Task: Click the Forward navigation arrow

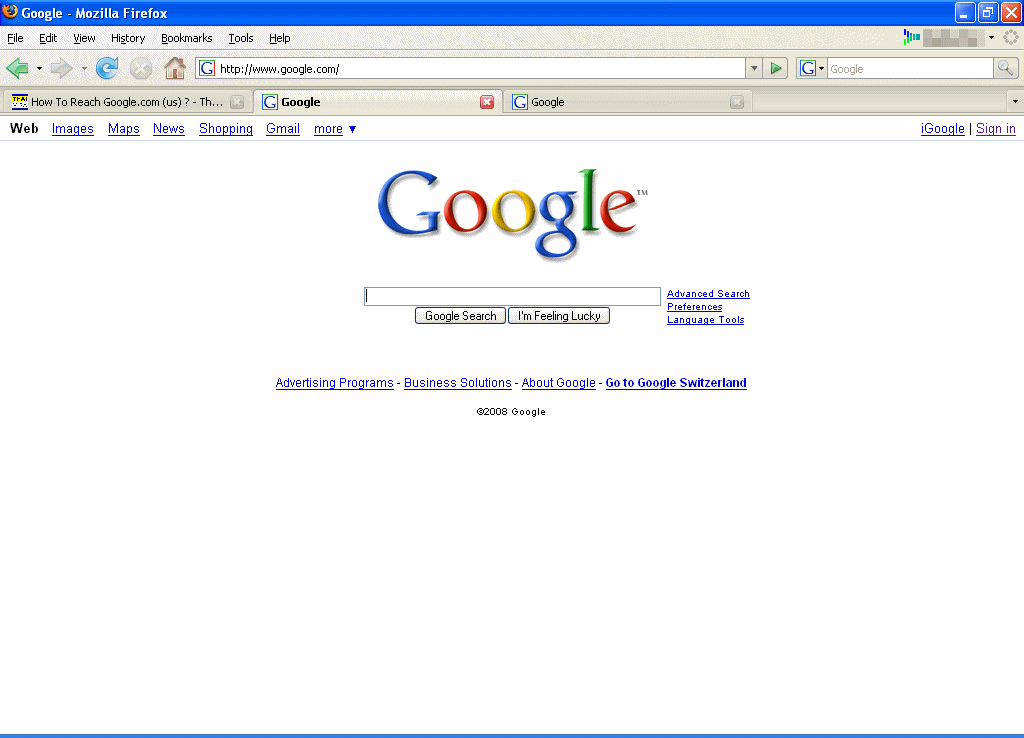Action: [x=61, y=68]
